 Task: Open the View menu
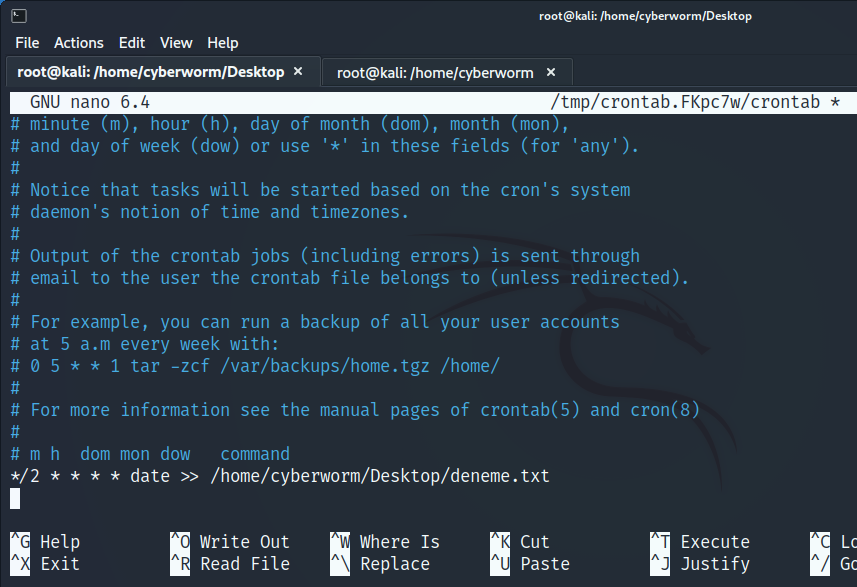tap(176, 43)
